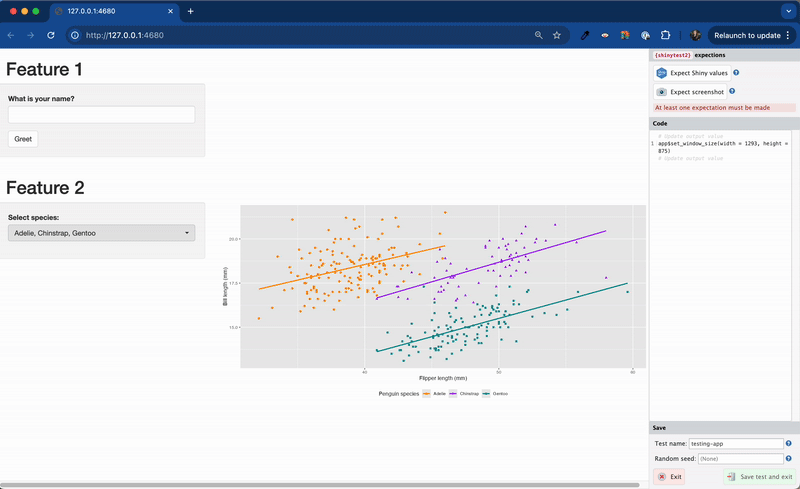800x489 pixels.
Task: View site information icon in address bar
Action: 74,35
